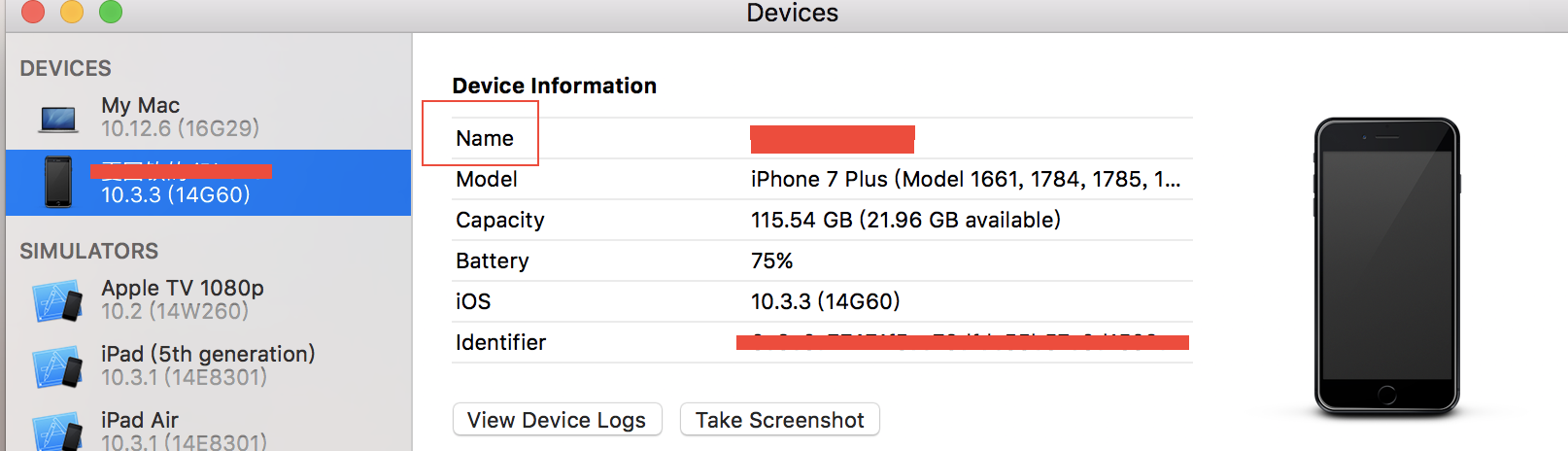1568x451 pixels.
Task: Click the Take Screenshot button
Action: [779, 420]
